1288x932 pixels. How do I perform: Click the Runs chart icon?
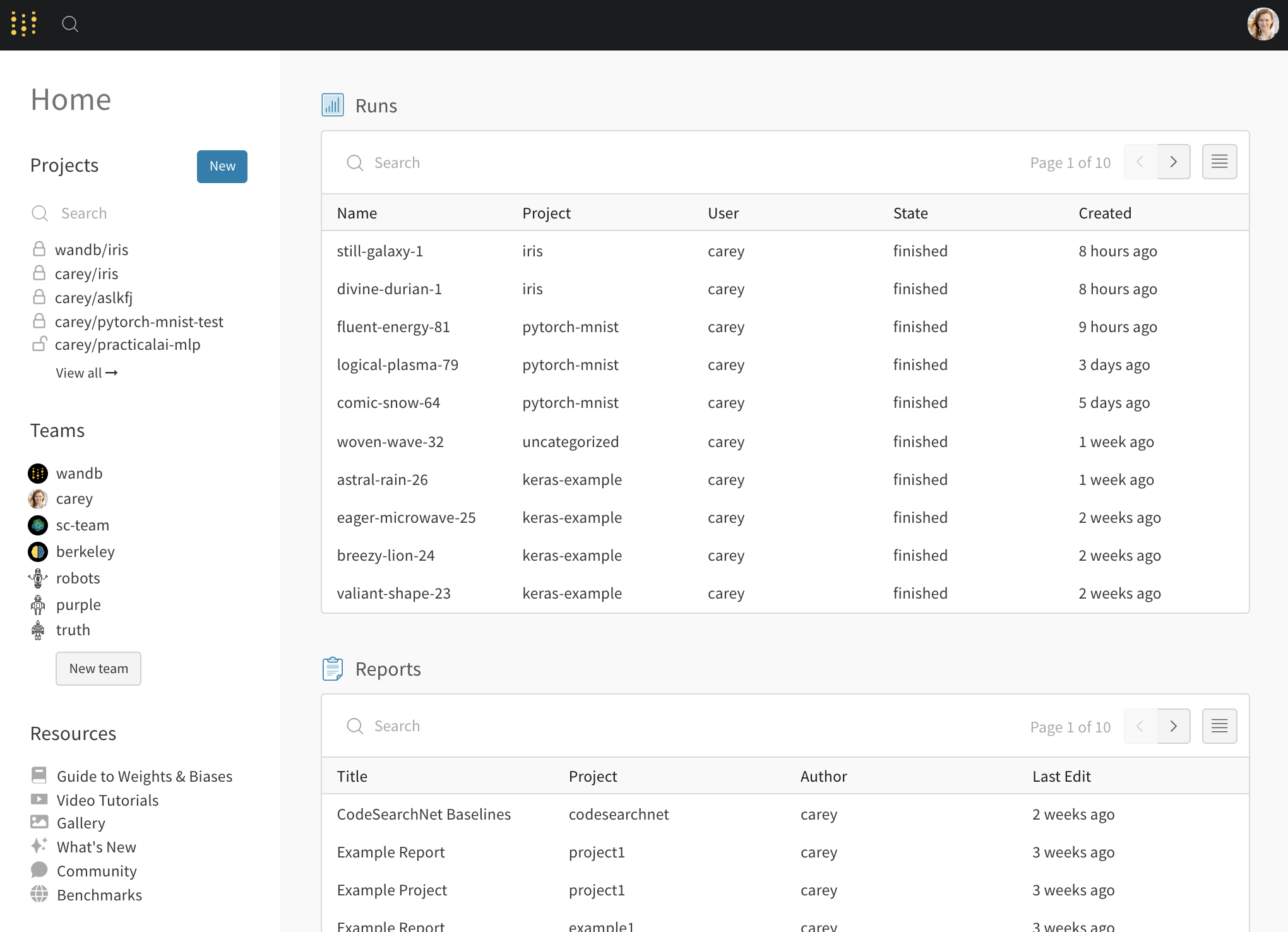[333, 105]
